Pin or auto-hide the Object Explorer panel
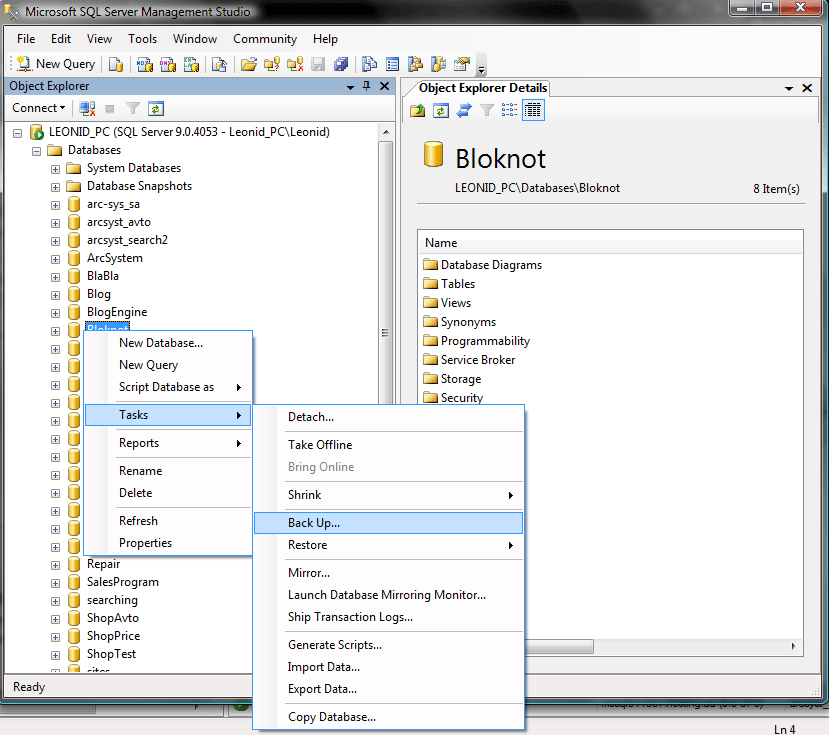 click(x=367, y=86)
